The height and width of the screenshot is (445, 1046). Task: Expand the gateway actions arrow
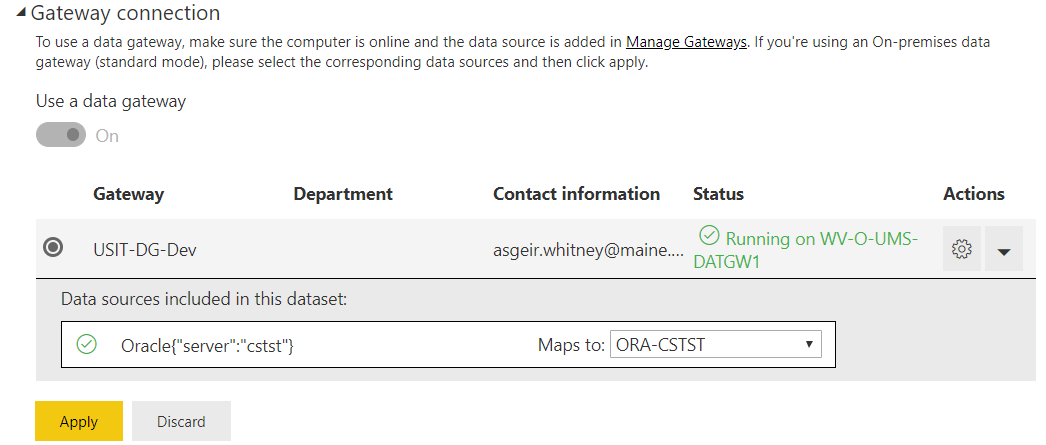tap(1003, 250)
